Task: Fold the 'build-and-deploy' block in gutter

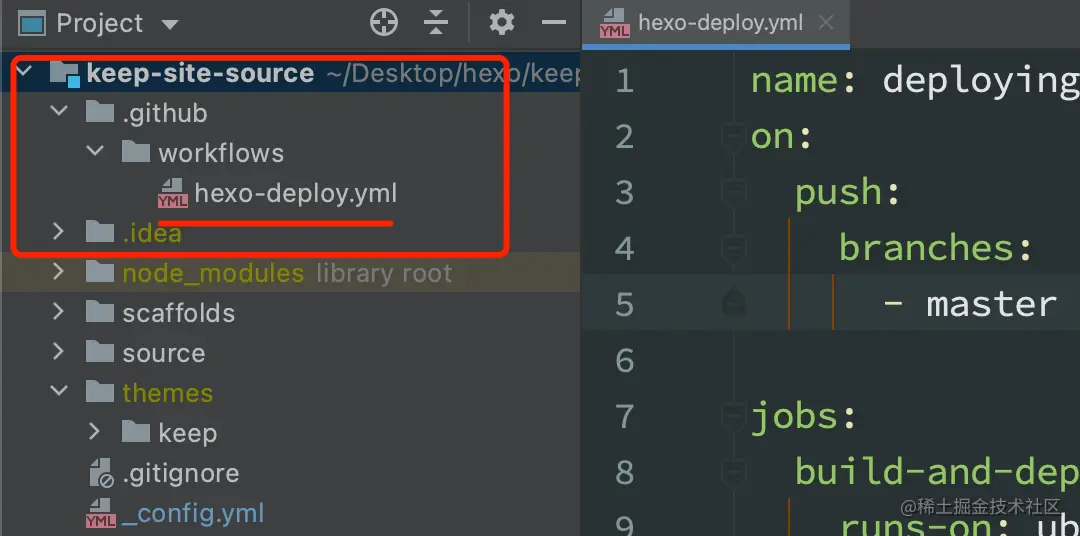Action: coord(734,472)
